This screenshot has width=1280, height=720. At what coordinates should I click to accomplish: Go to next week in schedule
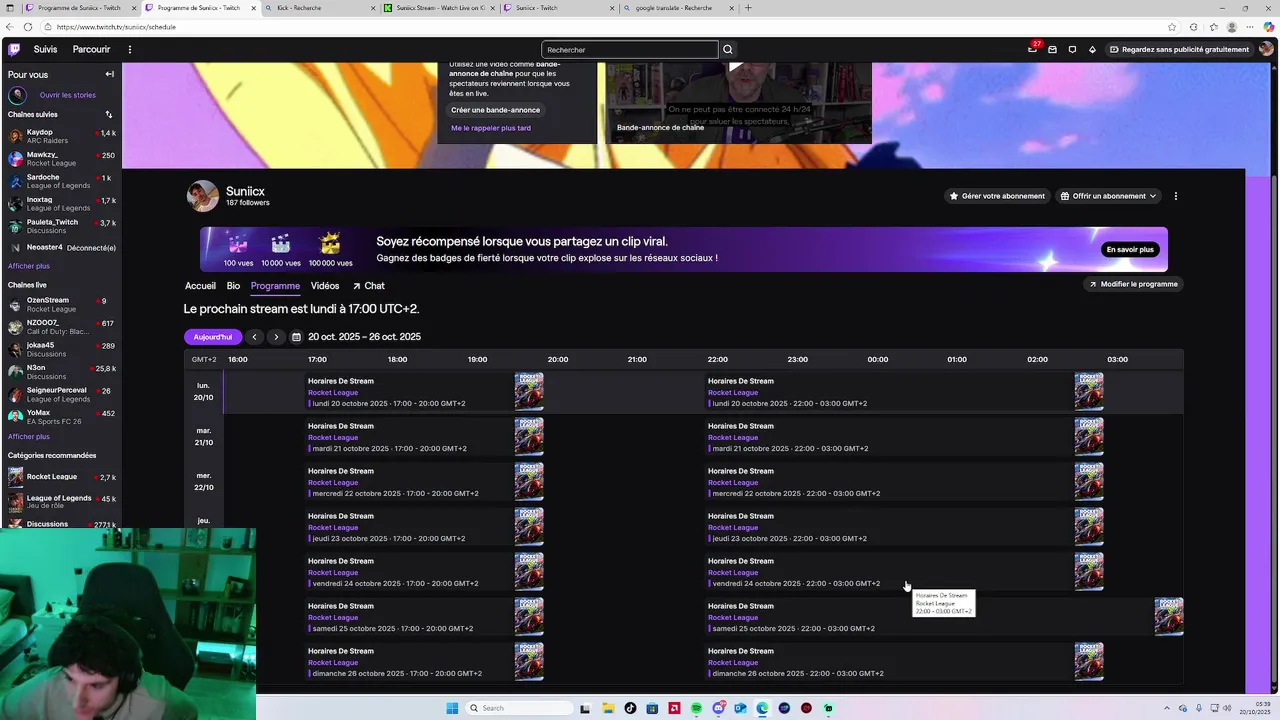(276, 337)
